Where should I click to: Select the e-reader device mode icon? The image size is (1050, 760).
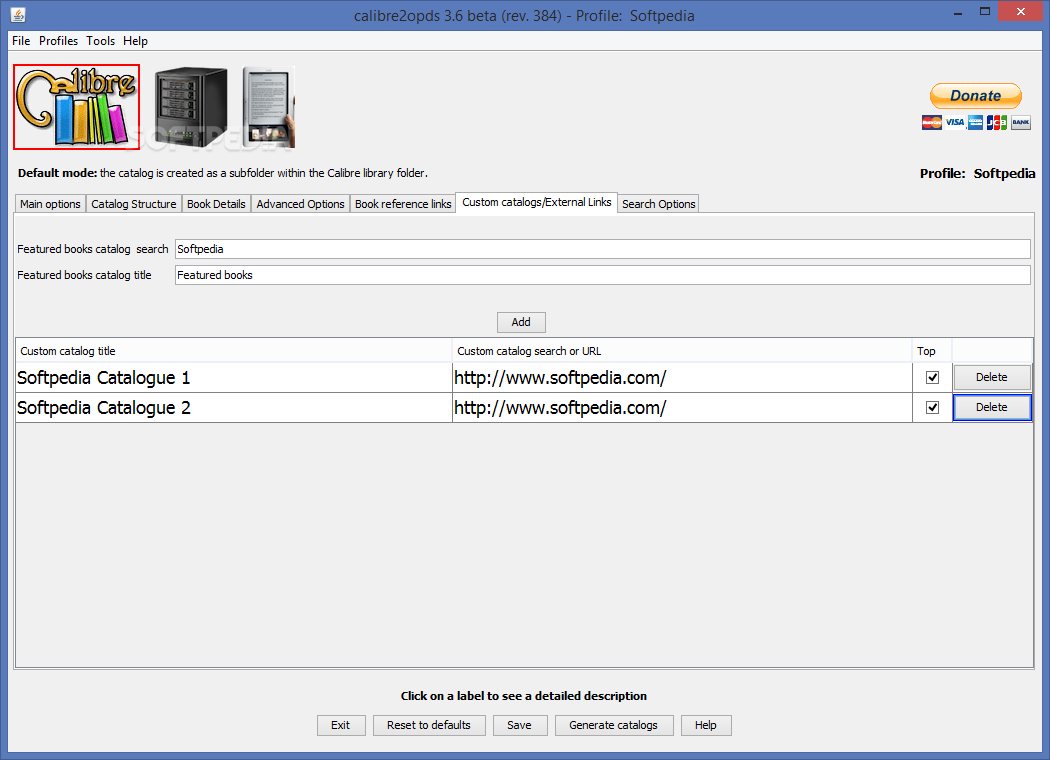point(269,106)
